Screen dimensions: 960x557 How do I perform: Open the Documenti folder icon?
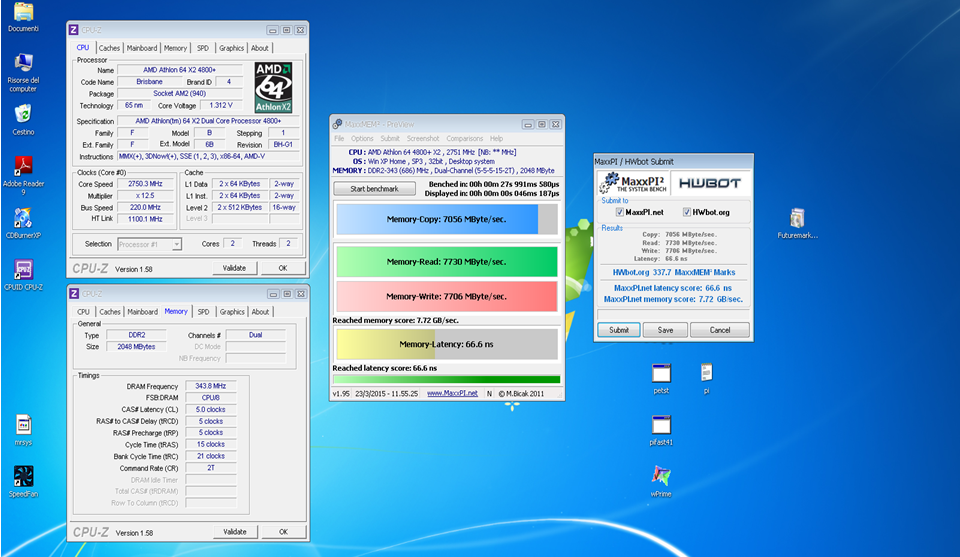pos(23,17)
